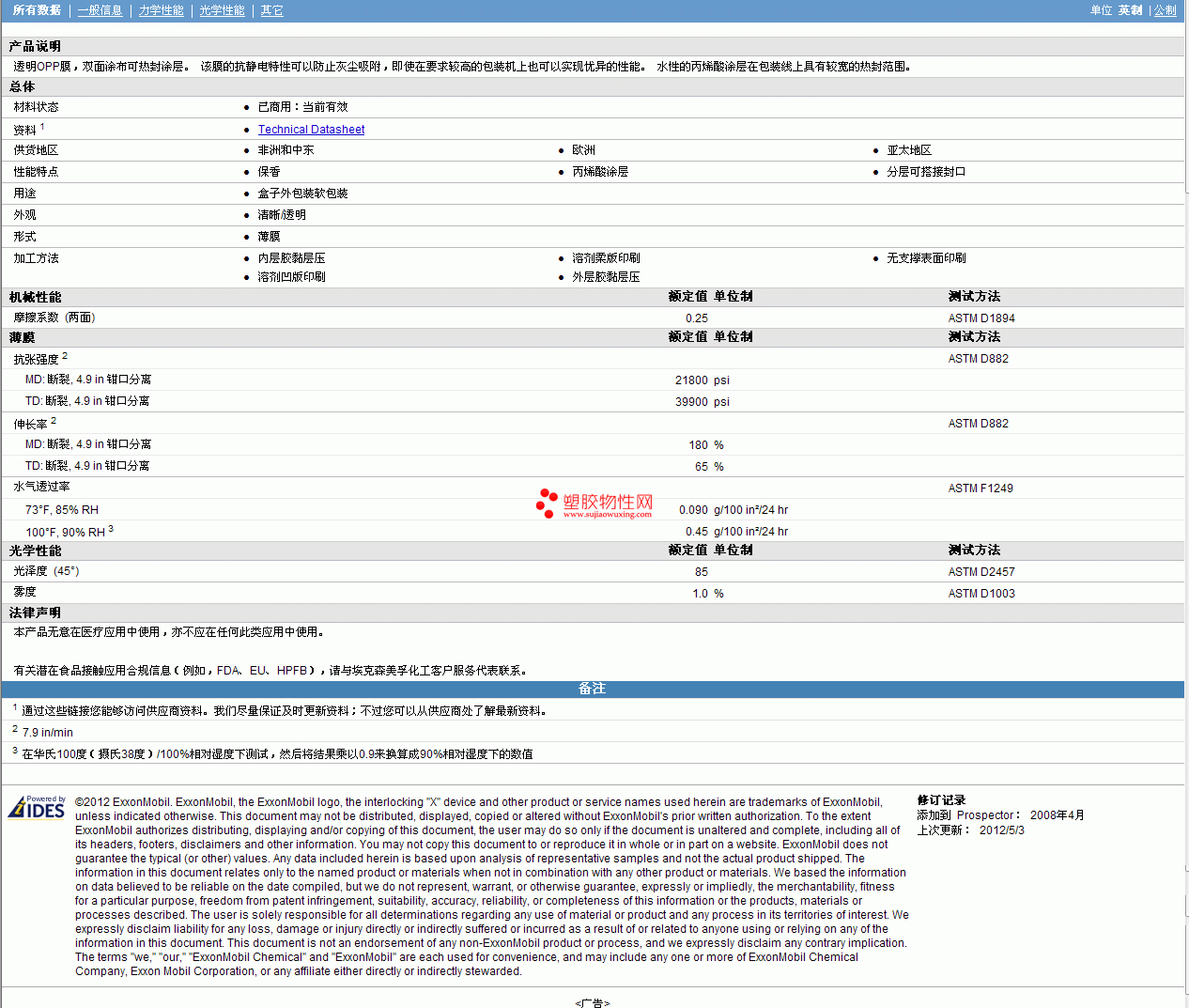Select 英制 units option
This screenshot has height=1008, width=1189.
click(1130, 10)
